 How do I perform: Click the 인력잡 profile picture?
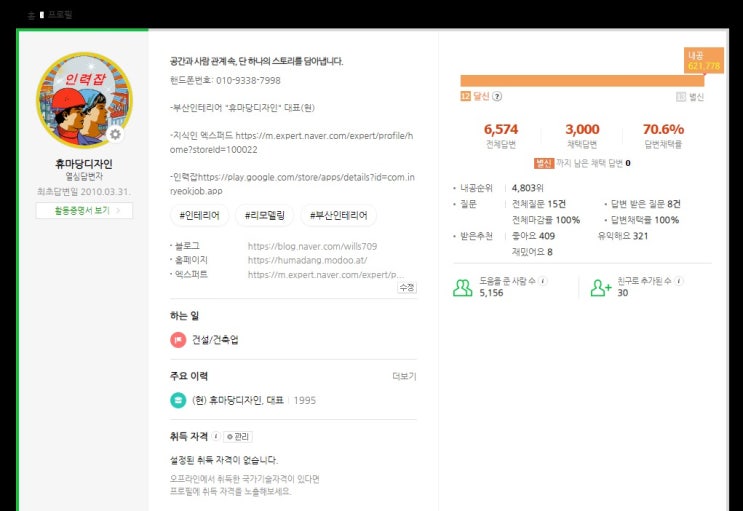[x=84, y=100]
